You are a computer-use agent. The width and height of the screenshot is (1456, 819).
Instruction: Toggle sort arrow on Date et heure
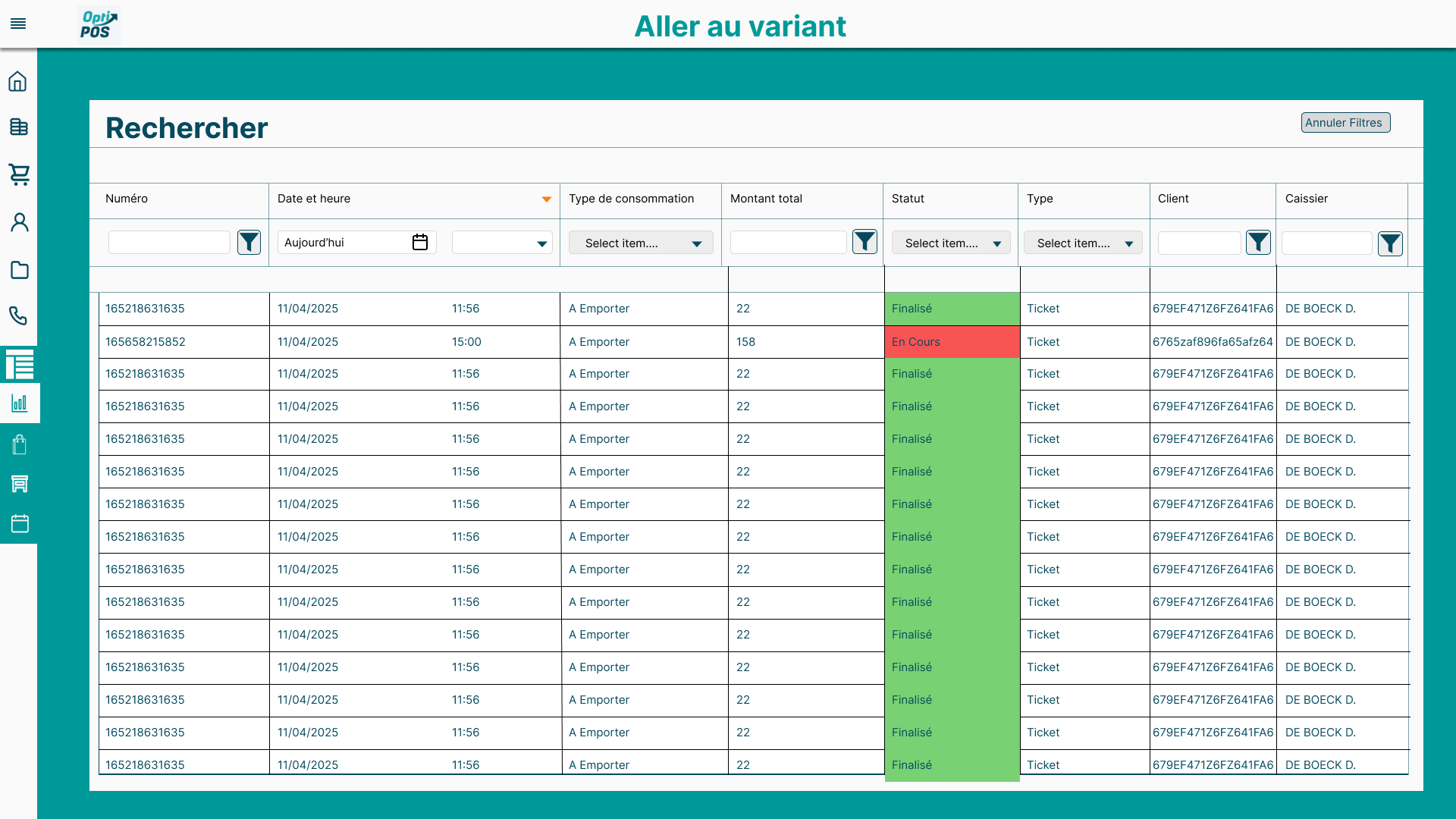pyautogui.click(x=546, y=199)
